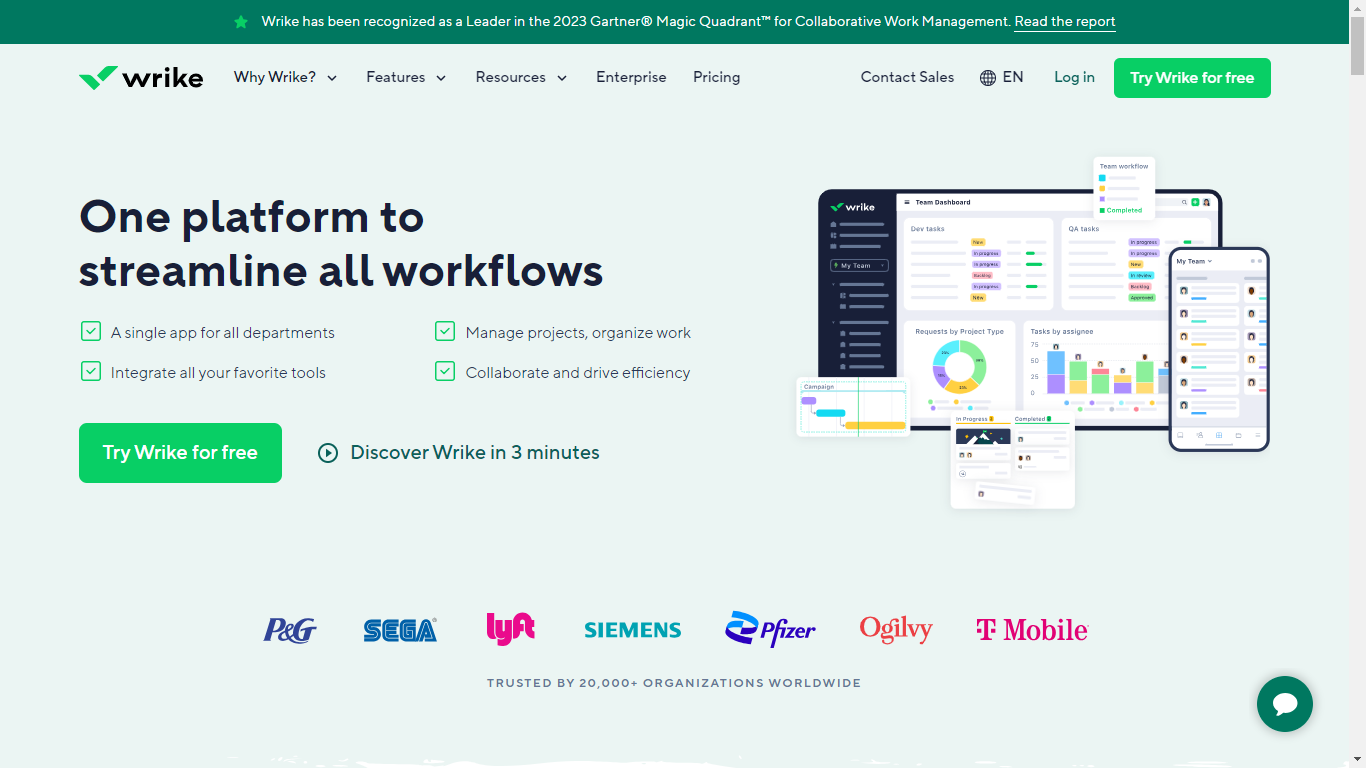
Task: Click the Ogilvy logo
Action: [x=896, y=629]
